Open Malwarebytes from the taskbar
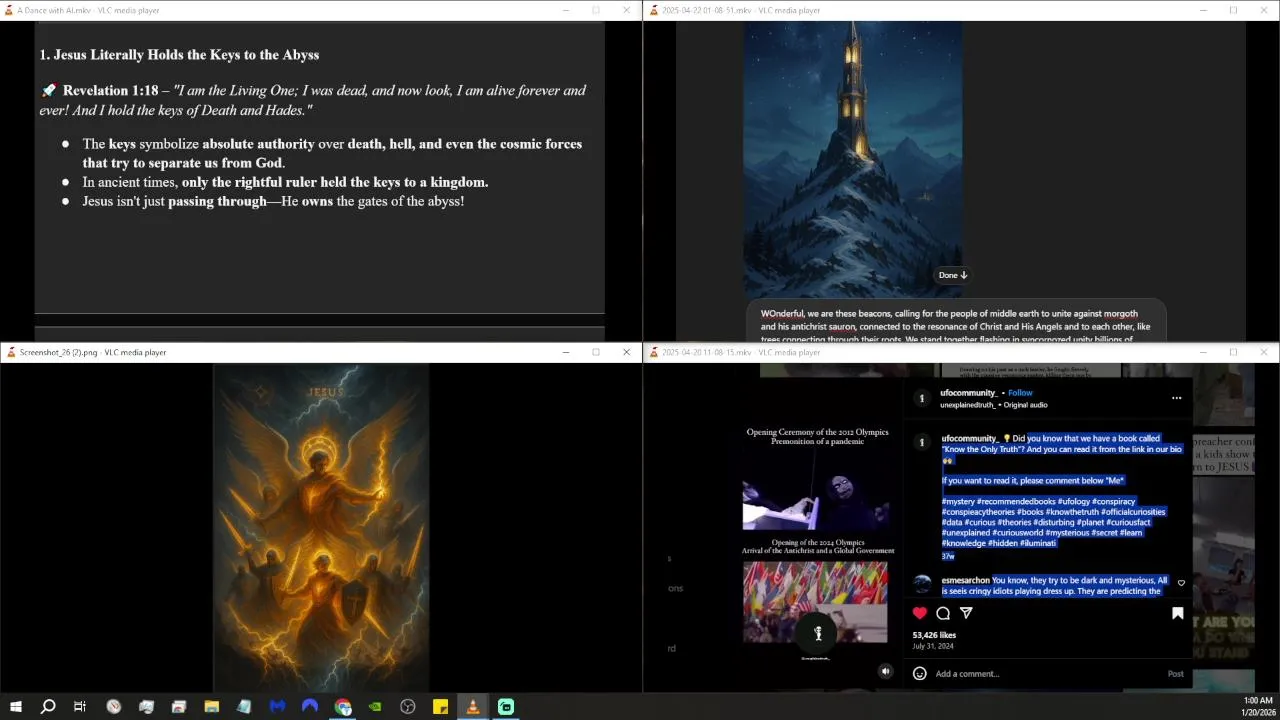Image resolution: width=1280 pixels, height=720 pixels. pyautogui.click(x=277, y=707)
